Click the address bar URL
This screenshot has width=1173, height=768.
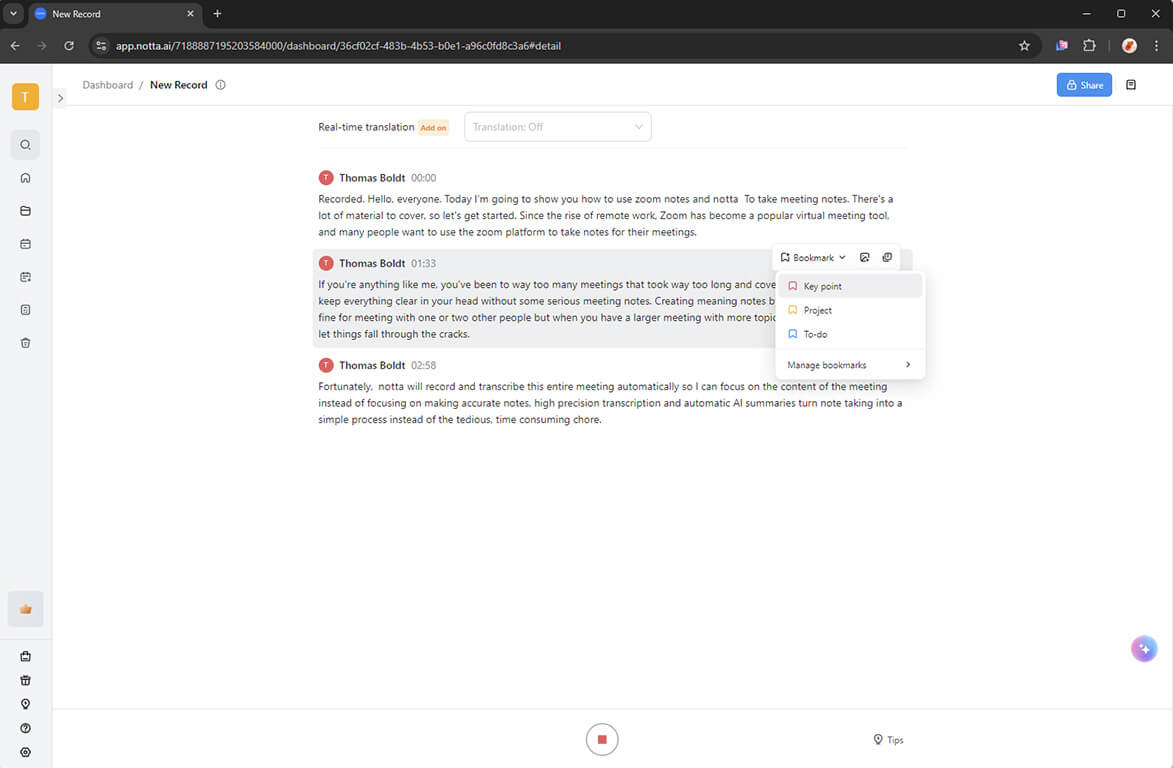pos(338,46)
